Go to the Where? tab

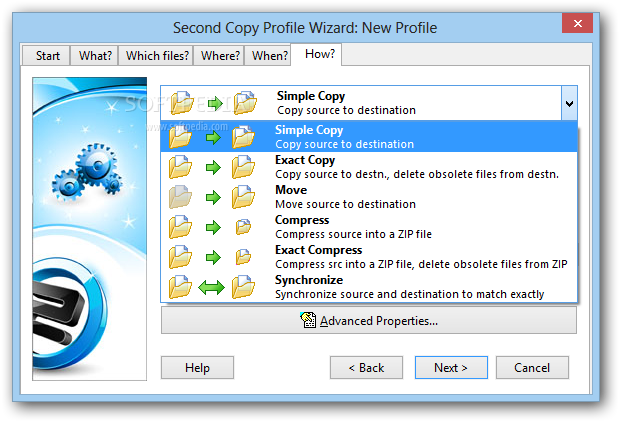point(219,55)
